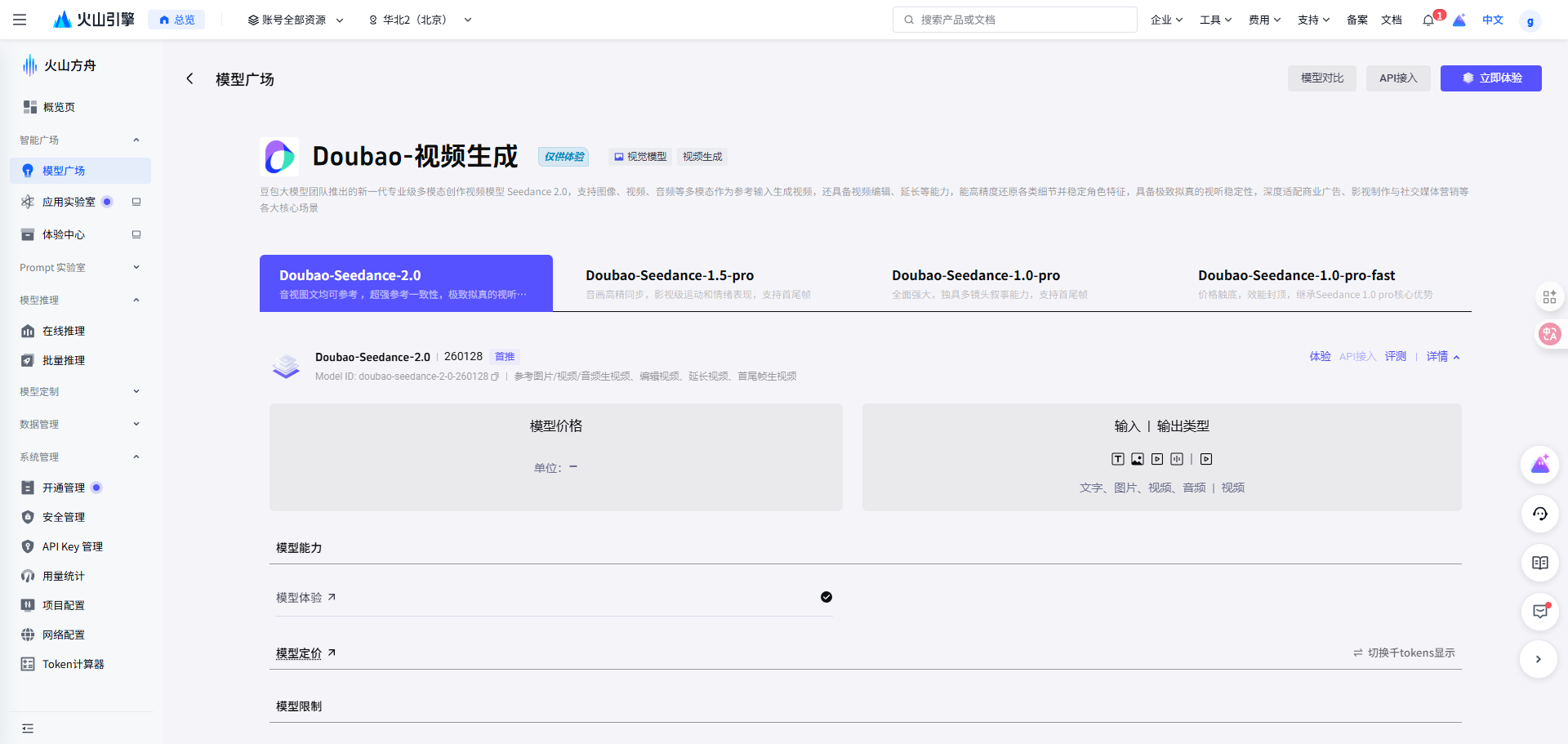Open the customer service headset floating button
This screenshot has height=744, width=1568.
click(x=1540, y=514)
